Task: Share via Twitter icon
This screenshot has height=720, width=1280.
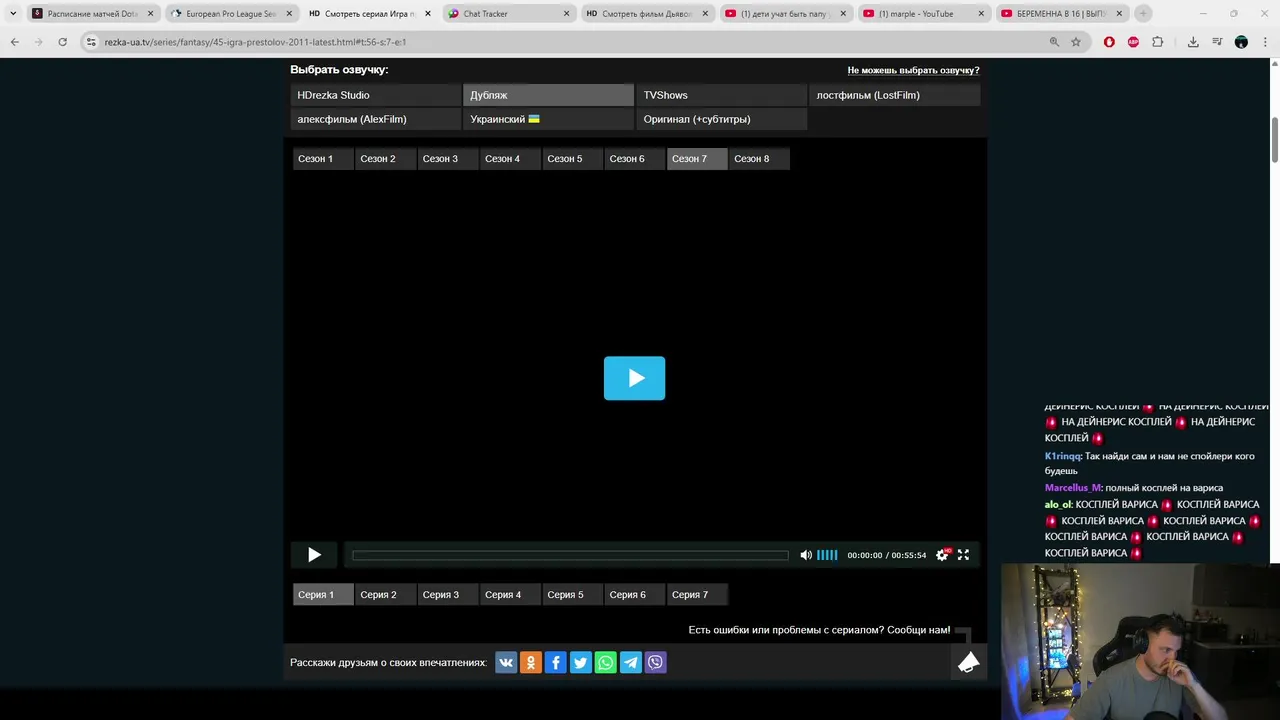Action: click(581, 662)
